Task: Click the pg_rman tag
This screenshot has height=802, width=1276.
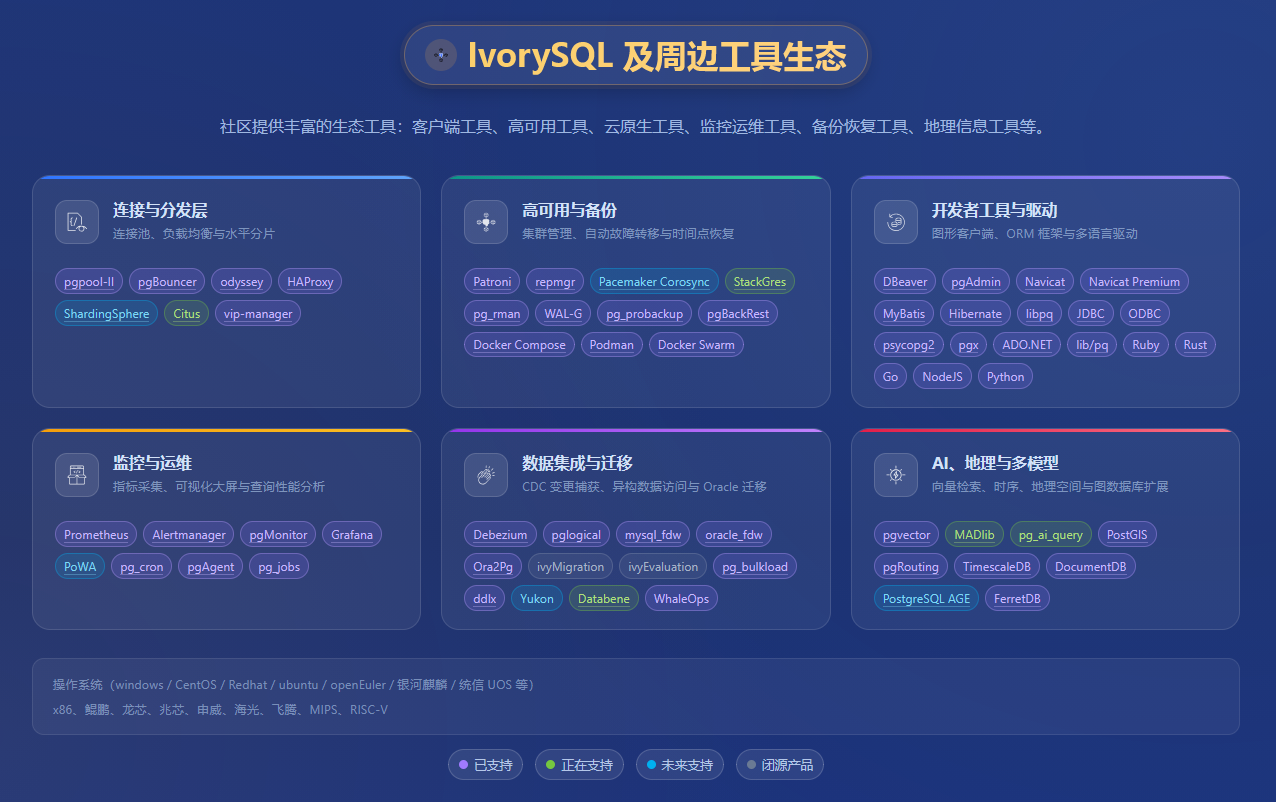Action: 497,314
